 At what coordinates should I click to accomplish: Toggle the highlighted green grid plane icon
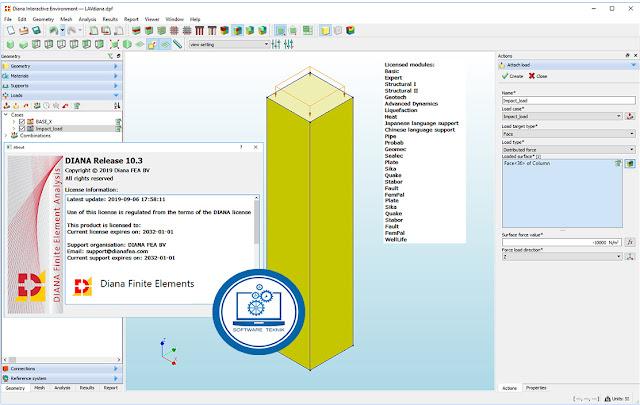[165, 44]
